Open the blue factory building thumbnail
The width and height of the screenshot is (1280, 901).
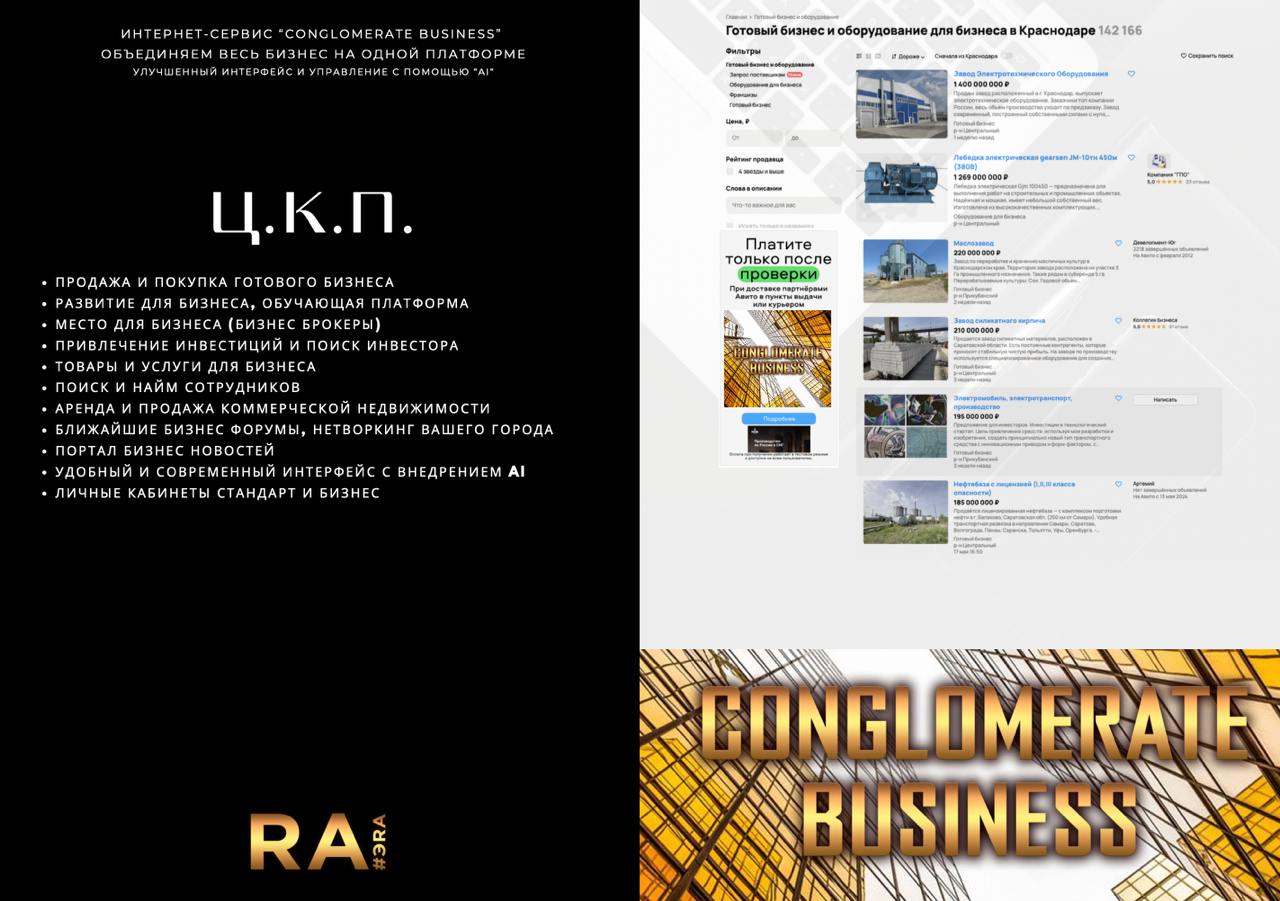coord(900,103)
